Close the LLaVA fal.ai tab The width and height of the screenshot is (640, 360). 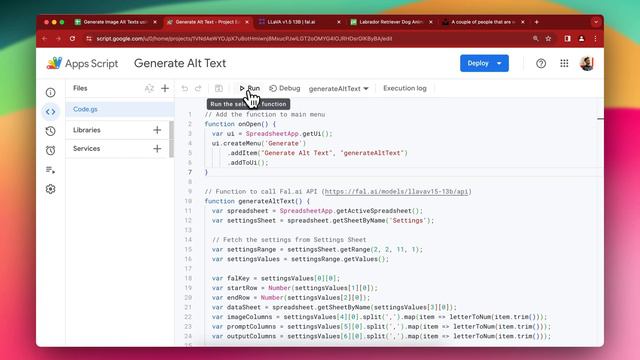tap(339, 22)
